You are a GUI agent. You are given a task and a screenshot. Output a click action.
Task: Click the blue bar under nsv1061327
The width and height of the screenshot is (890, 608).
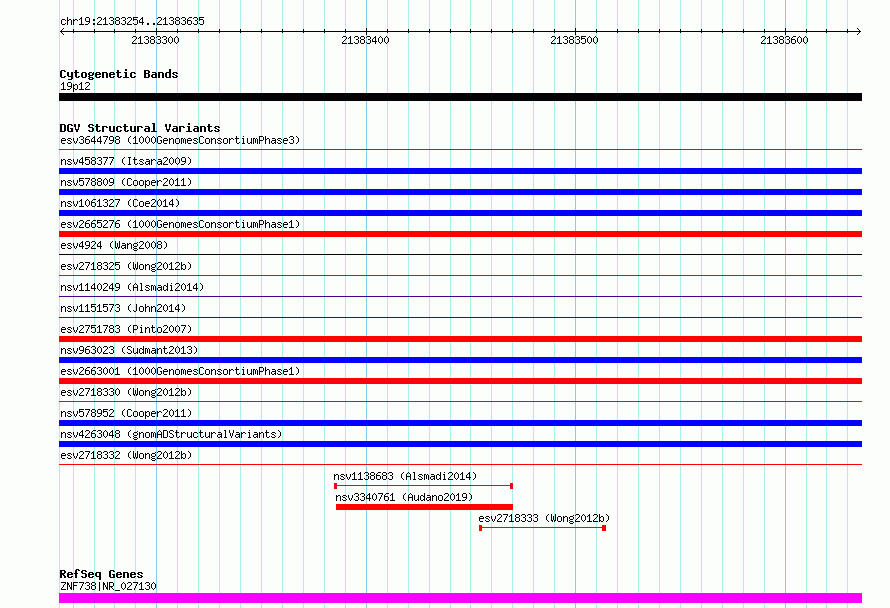coord(460,213)
